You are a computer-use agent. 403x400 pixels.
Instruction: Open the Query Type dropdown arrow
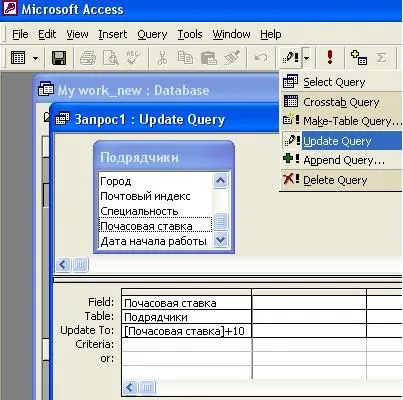click(x=306, y=58)
